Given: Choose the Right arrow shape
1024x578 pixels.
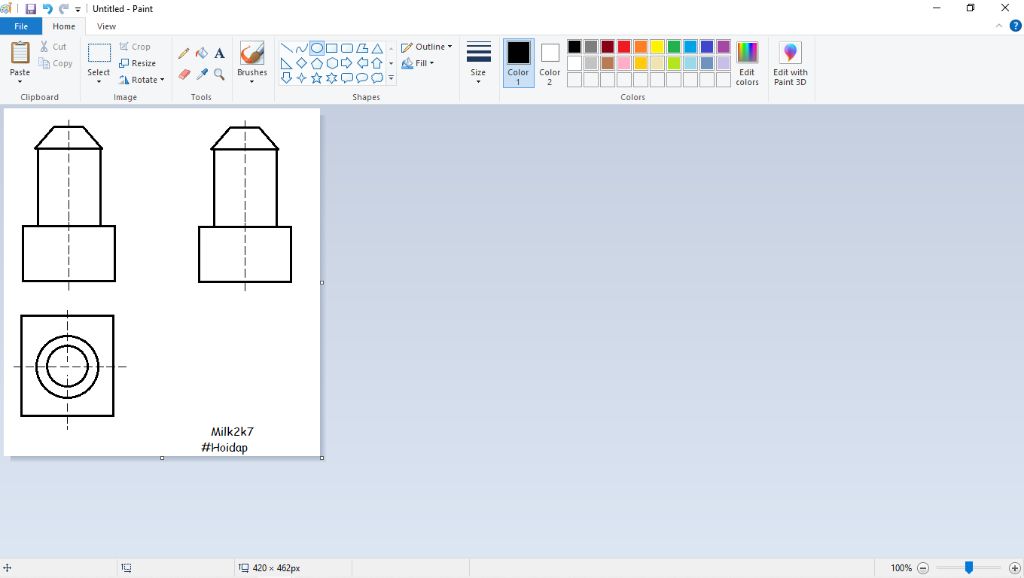Looking at the screenshot, I should click(x=347, y=63).
